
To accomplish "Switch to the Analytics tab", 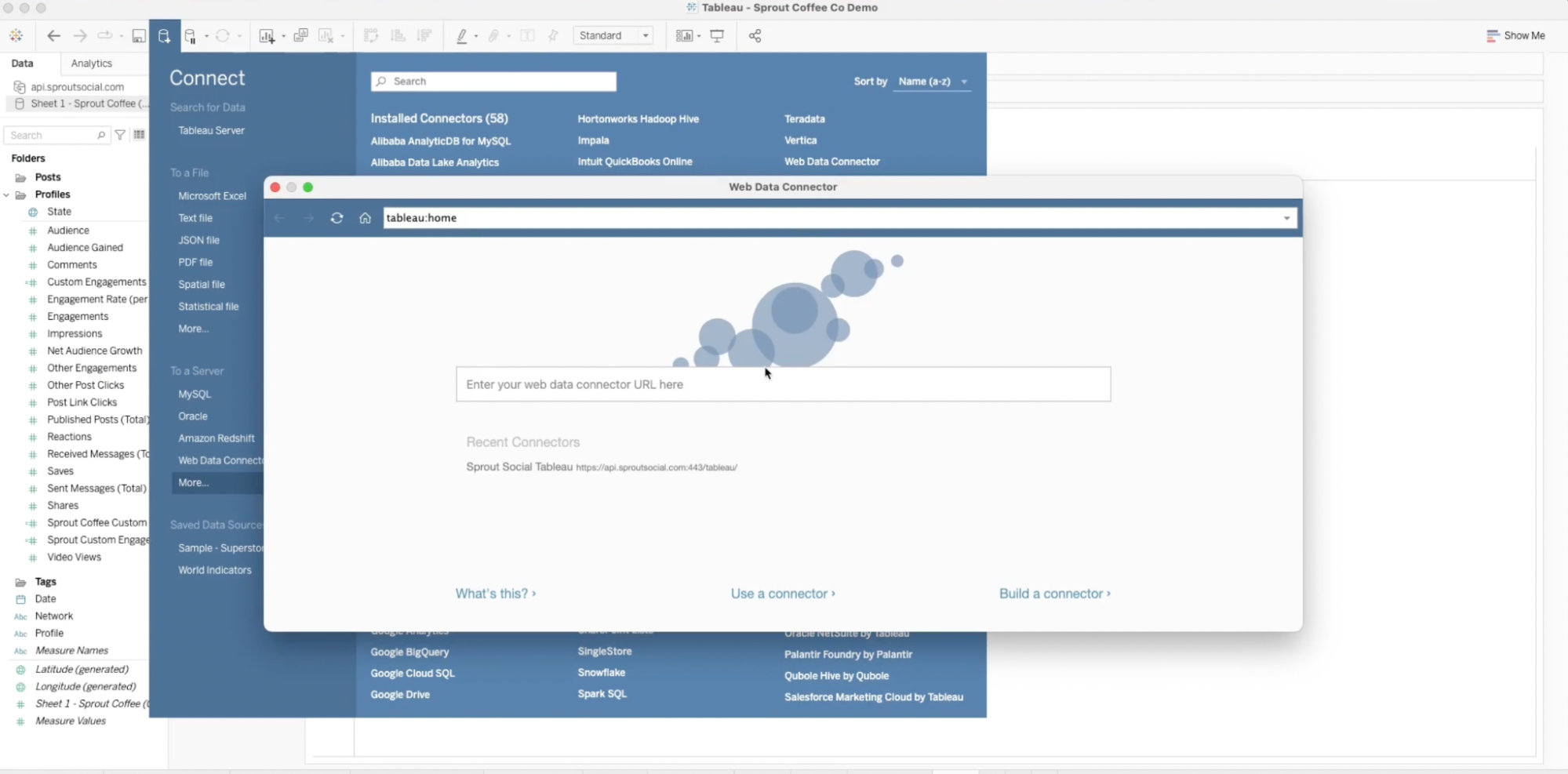I will tap(91, 64).
